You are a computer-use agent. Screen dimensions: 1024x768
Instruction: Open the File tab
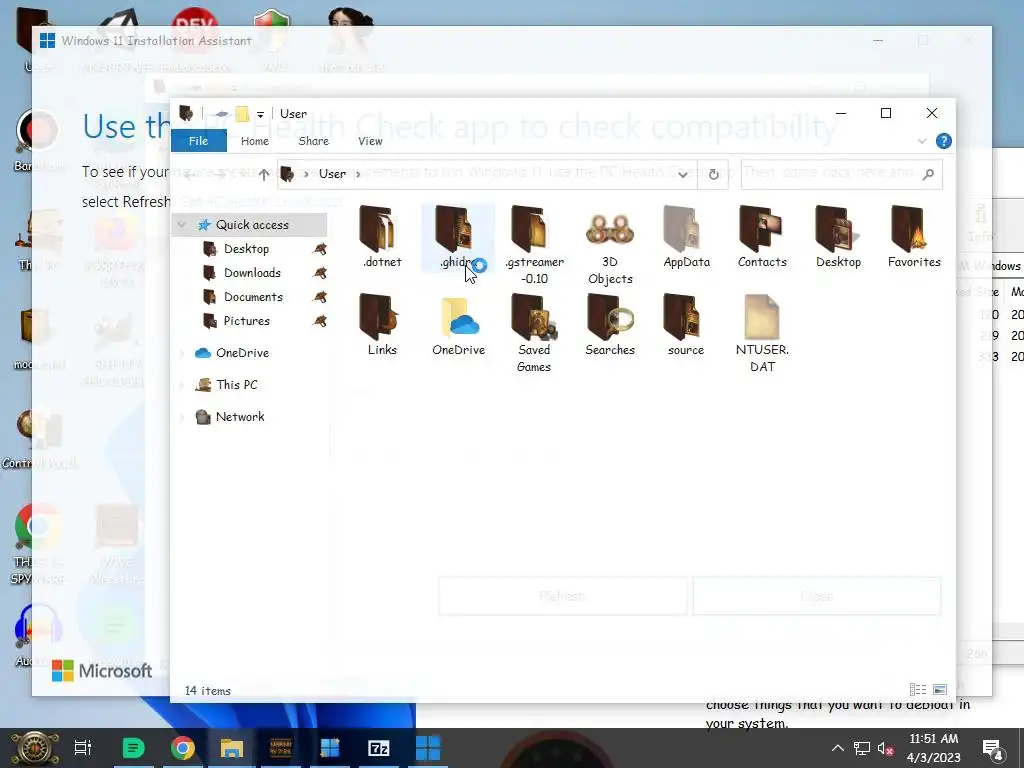point(199,141)
